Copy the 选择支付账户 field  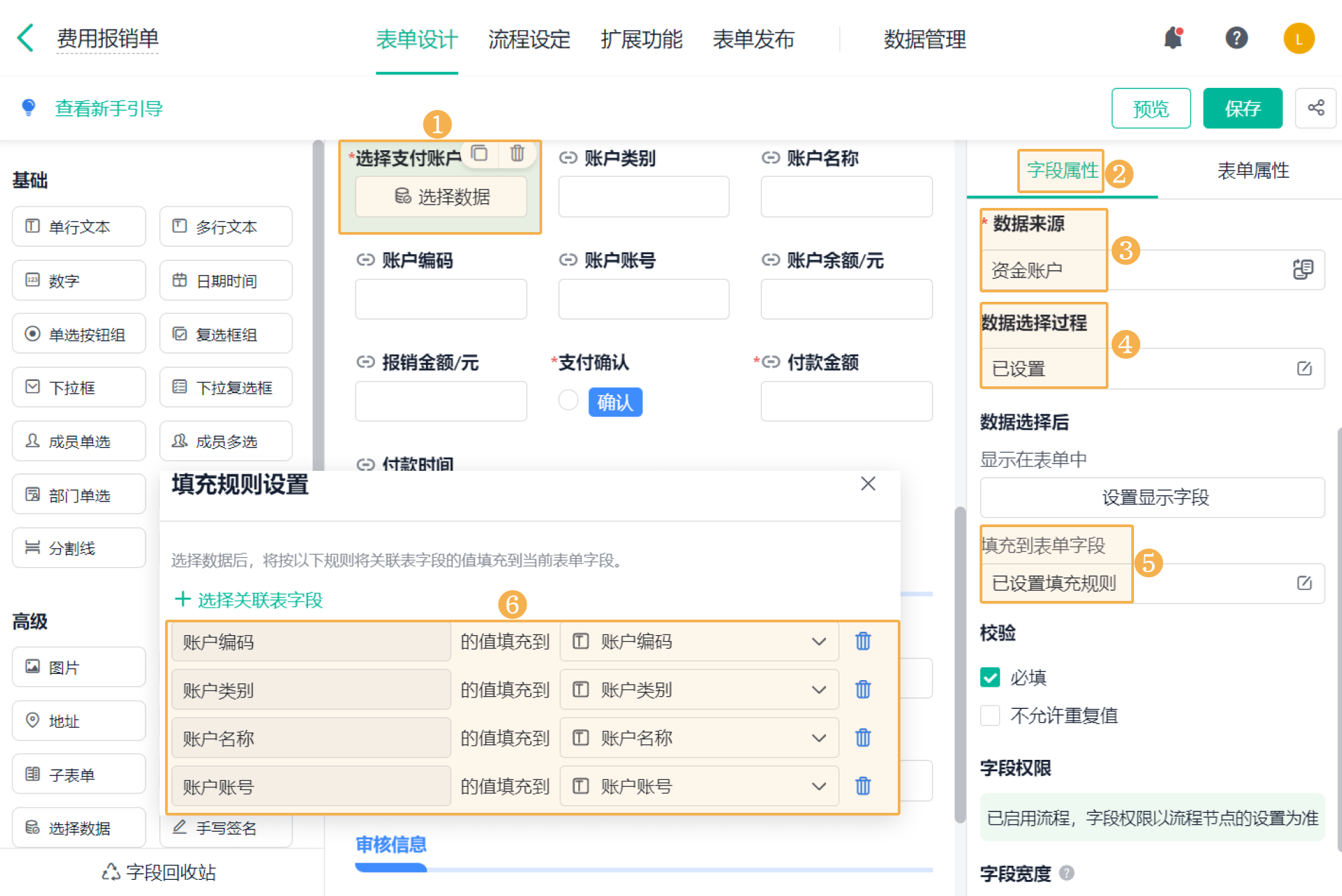[479, 154]
